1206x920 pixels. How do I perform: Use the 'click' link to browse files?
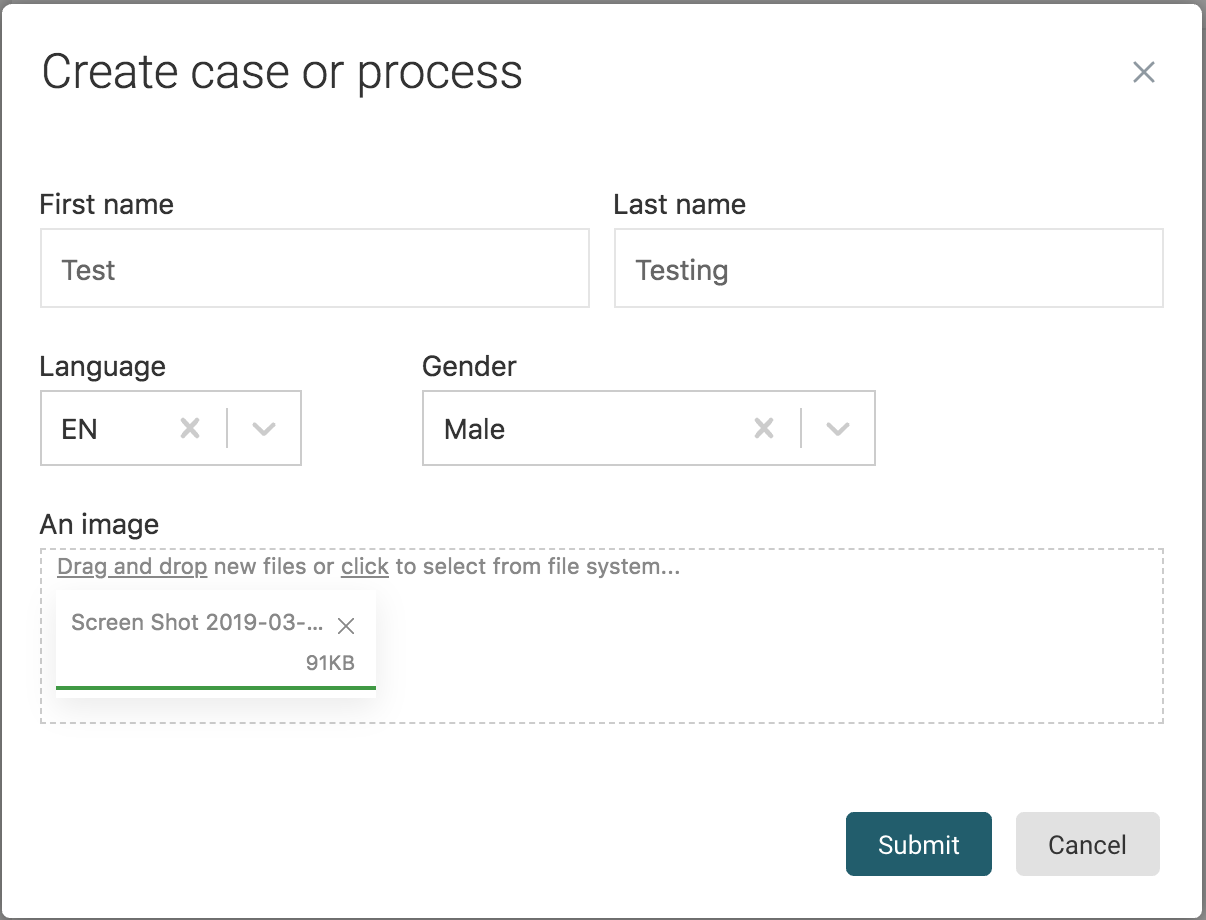point(364,567)
